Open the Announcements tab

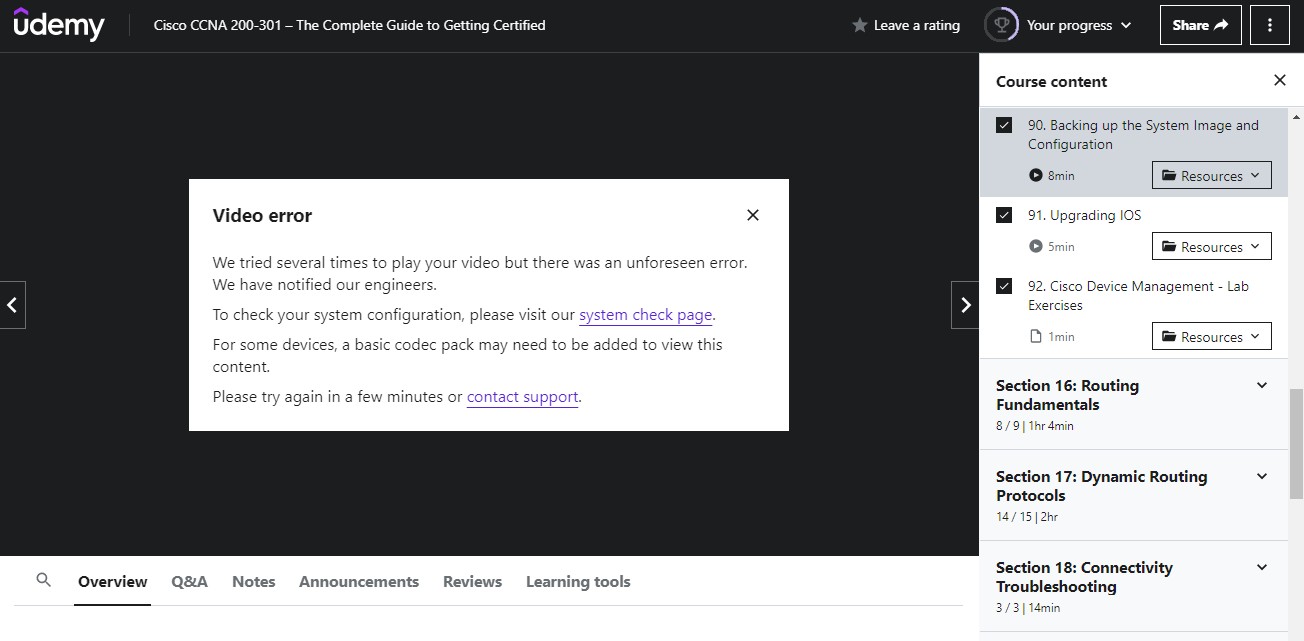coord(359,581)
